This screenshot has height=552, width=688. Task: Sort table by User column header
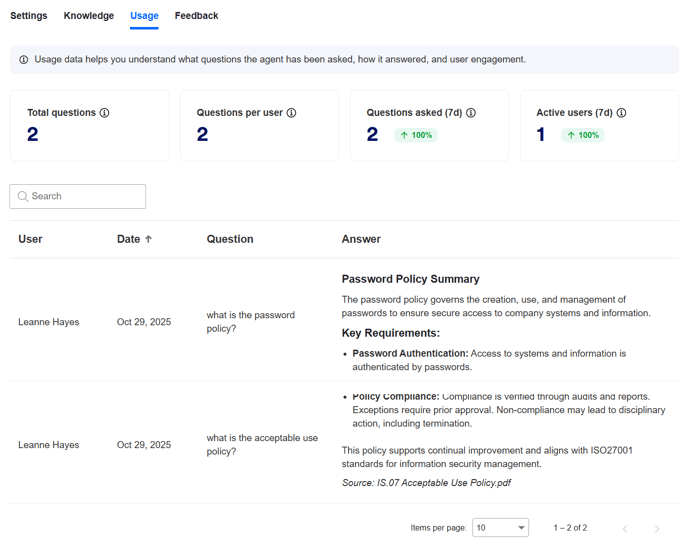coord(31,240)
